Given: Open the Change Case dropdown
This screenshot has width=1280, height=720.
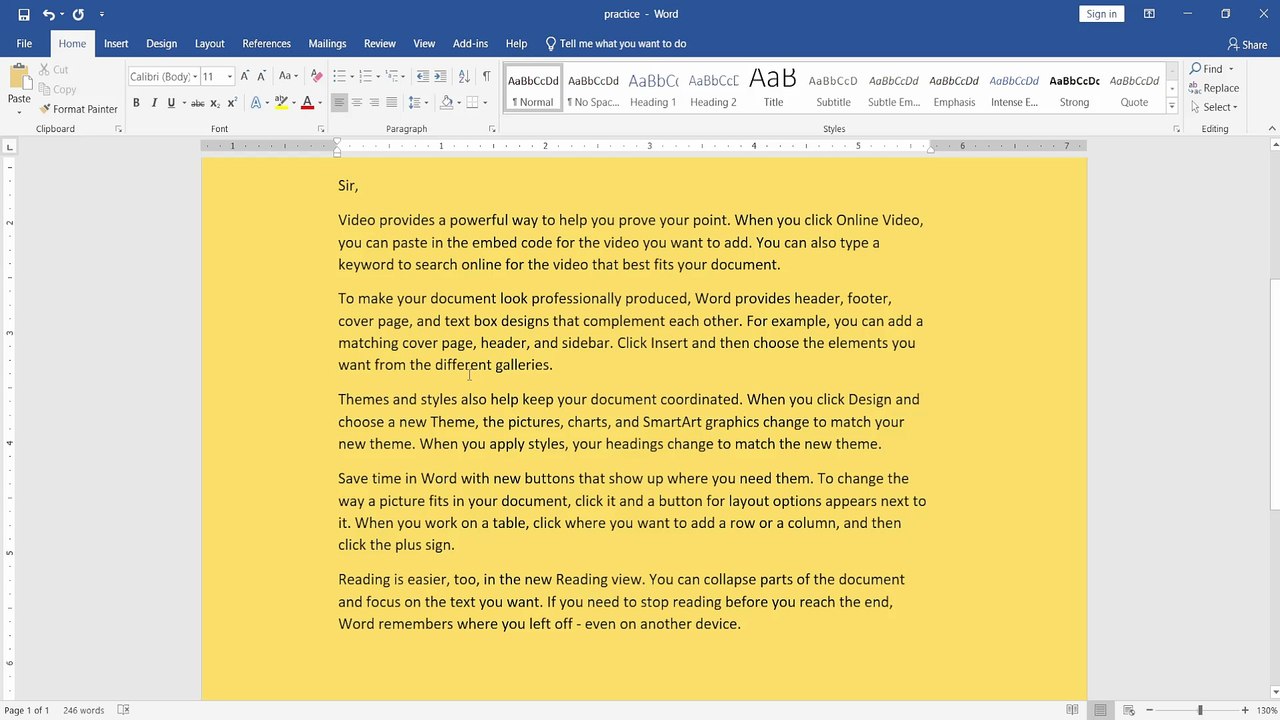Looking at the screenshot, I should pos(288,76).
